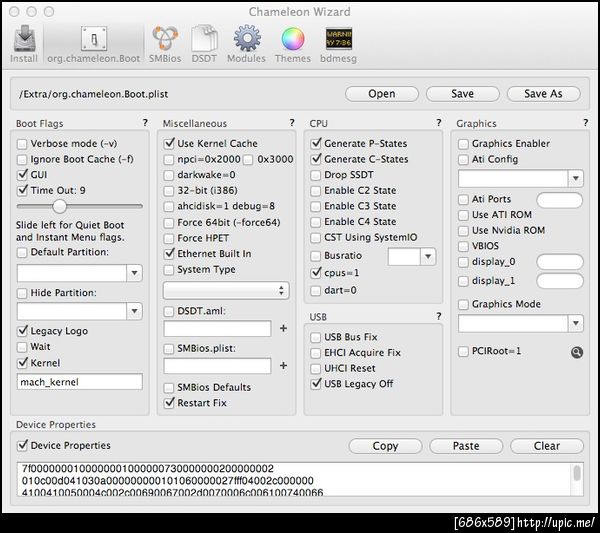Image resolution: width=600 pixels, height=533 pixels.
Task: Click the Time Out slider knob
Action: coord(59,206)
